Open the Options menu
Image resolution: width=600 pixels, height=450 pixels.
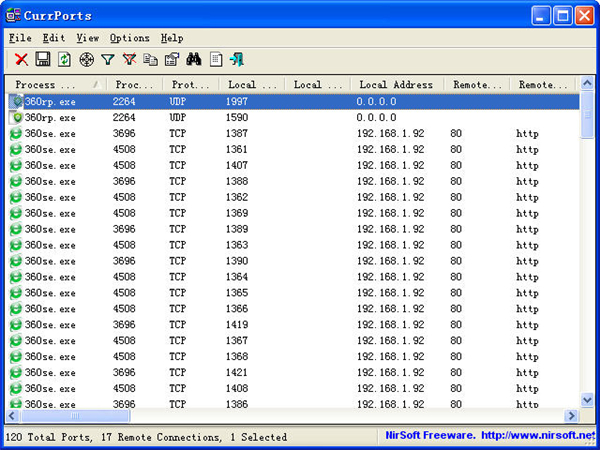click(130, 38)
